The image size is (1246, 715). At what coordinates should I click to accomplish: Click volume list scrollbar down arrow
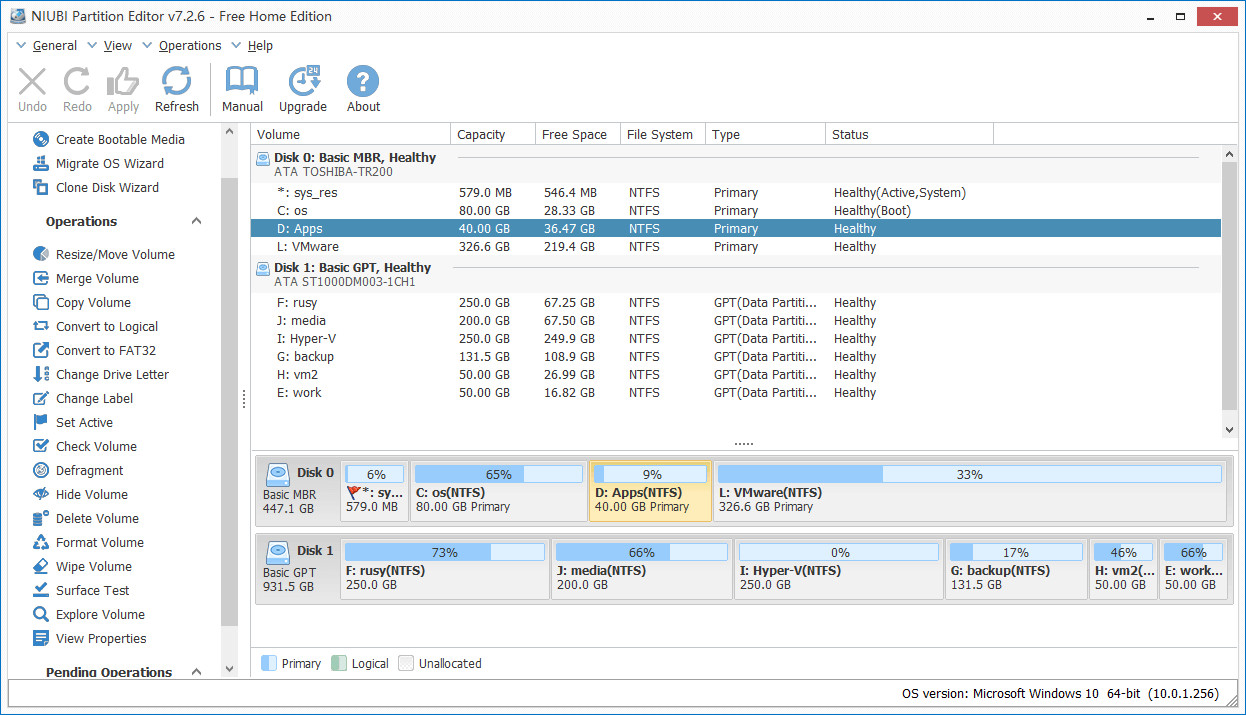coord(1230,429)
